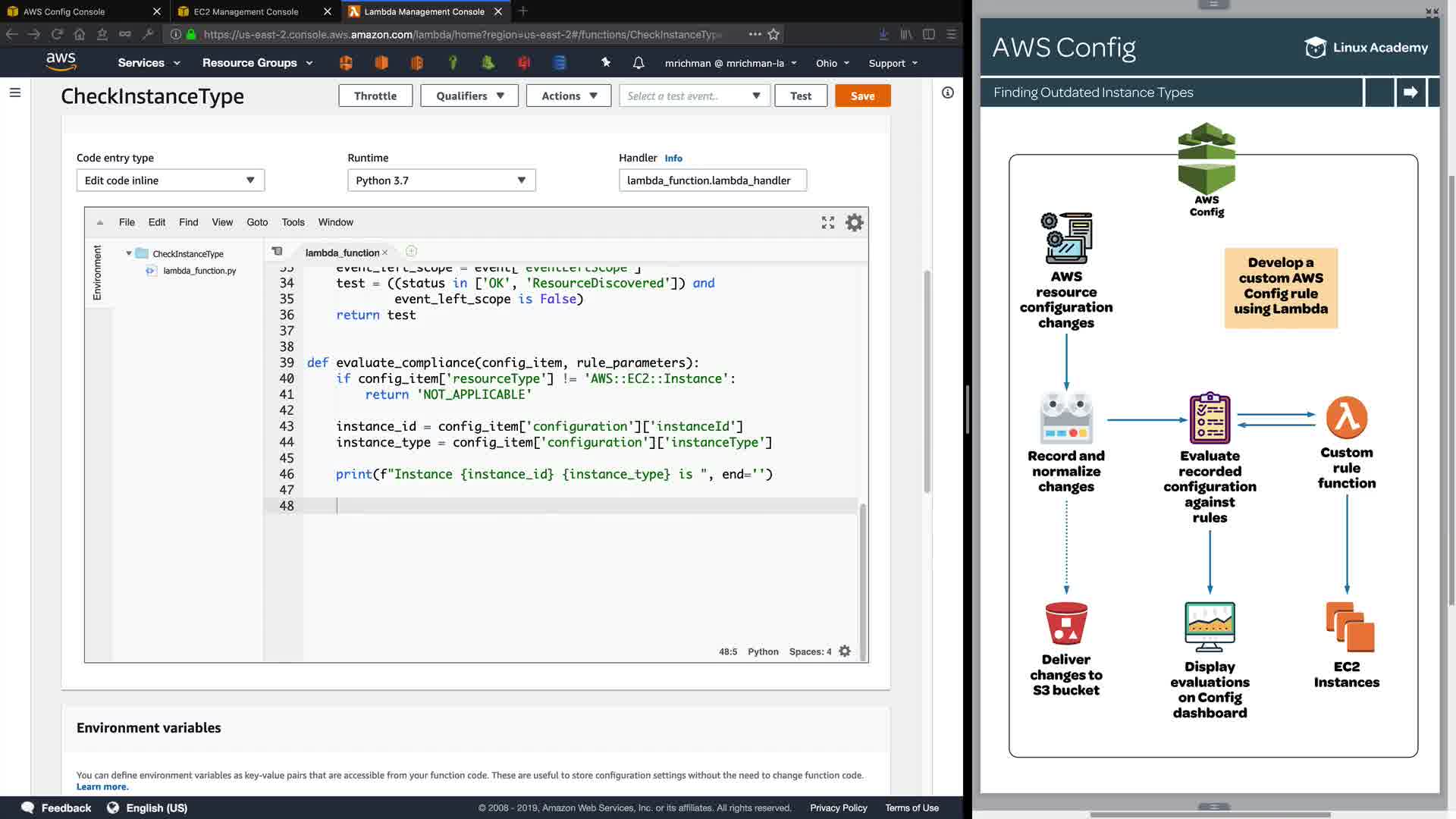
Task: Click the Handler input field
Action: point(712,180)
